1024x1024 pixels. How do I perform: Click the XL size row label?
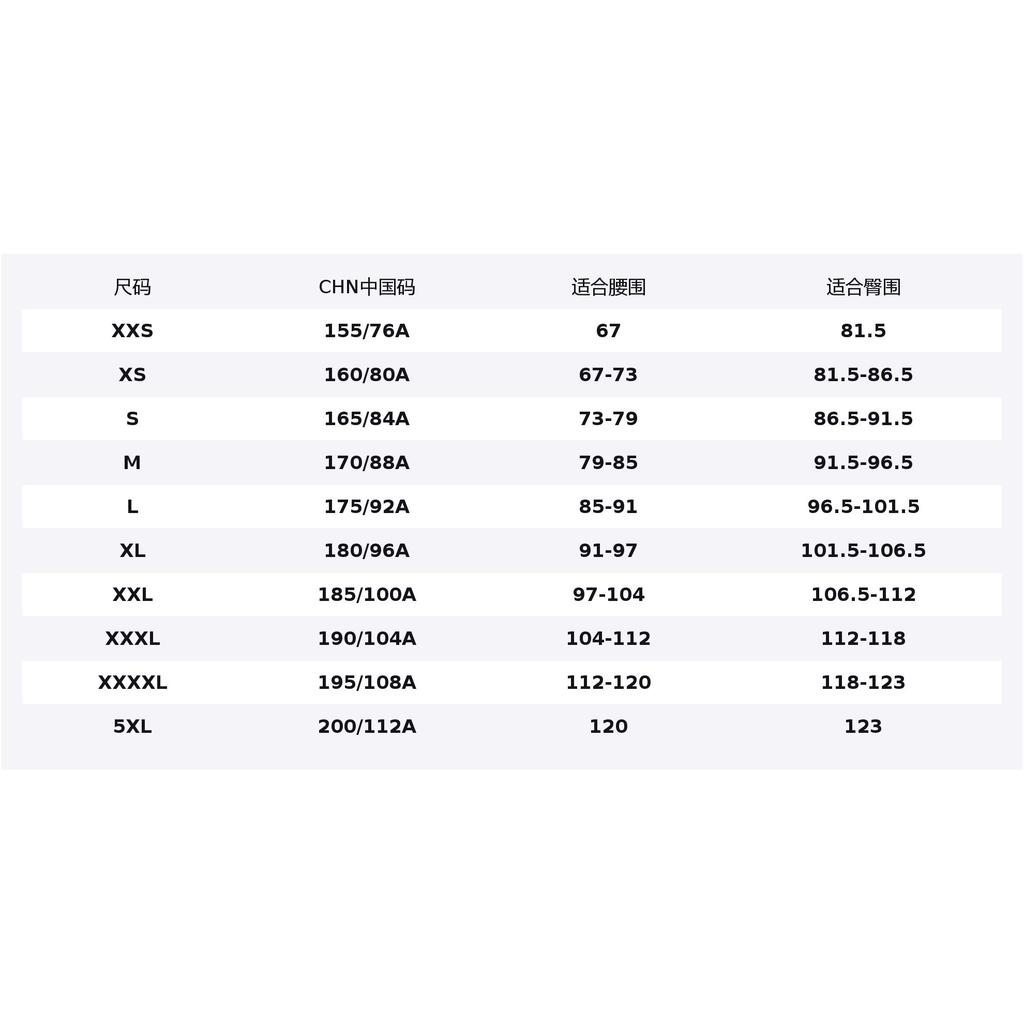tap(132, 551)
